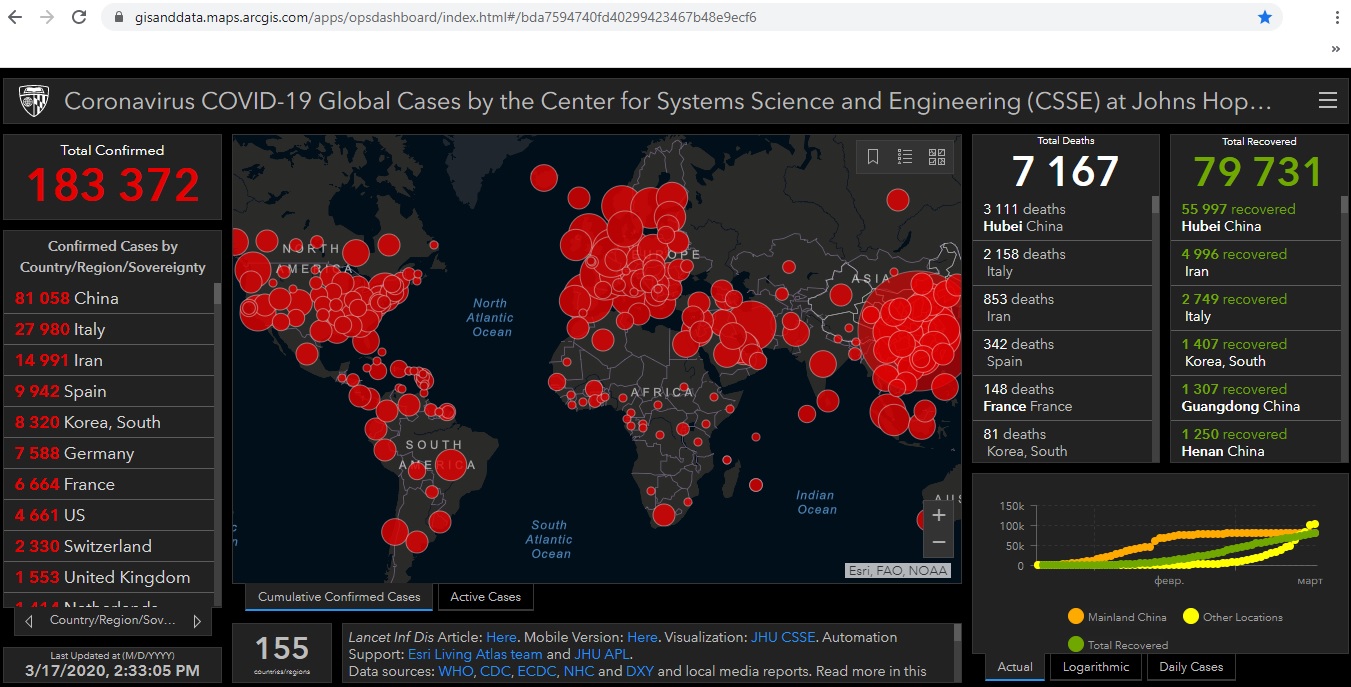Viewport: 1351px width, 687px height.
Task: Select the '14 991 Iran' row
Action: [109, 360]
